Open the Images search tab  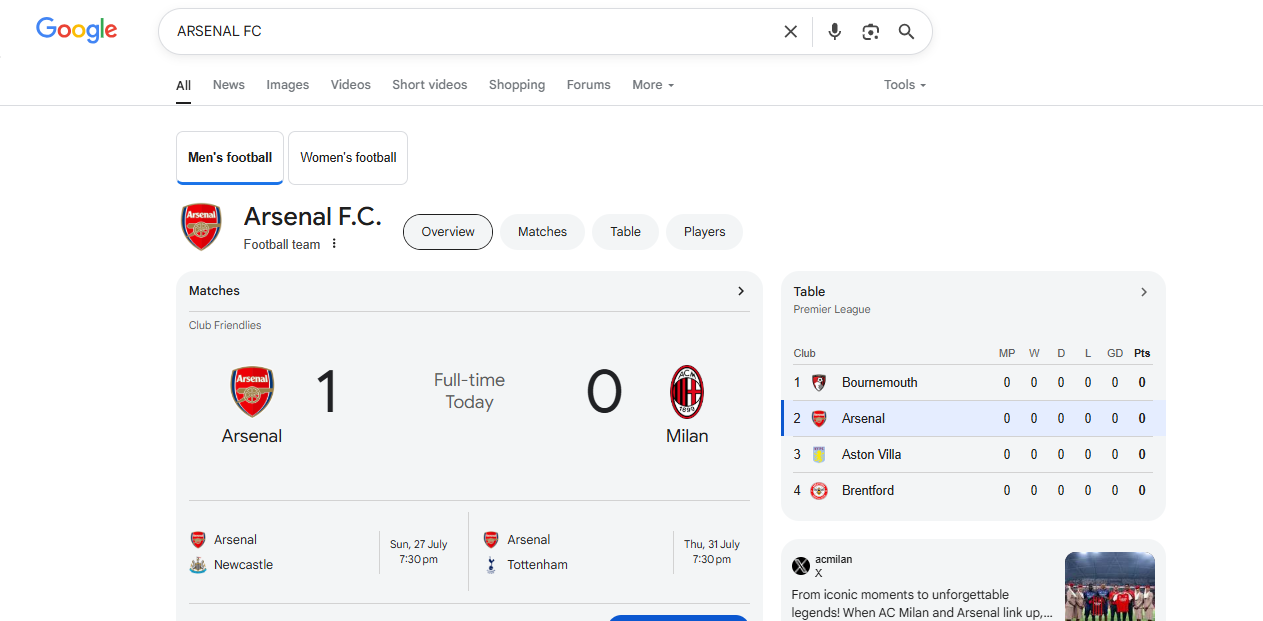[287, 85]
